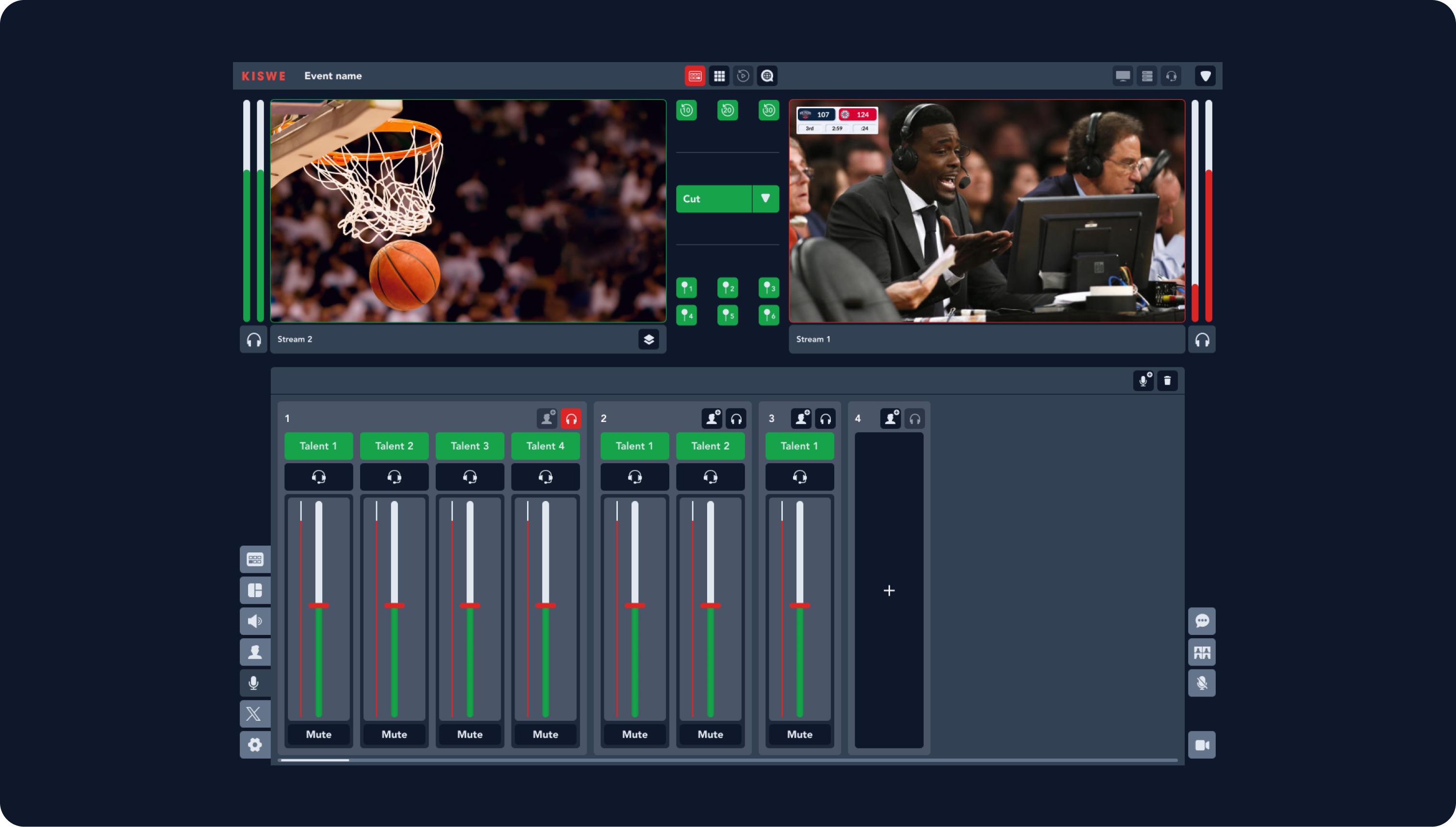Jump to marker pin 3
This screenshot has width=1456, height=827.
coord(769,288)
